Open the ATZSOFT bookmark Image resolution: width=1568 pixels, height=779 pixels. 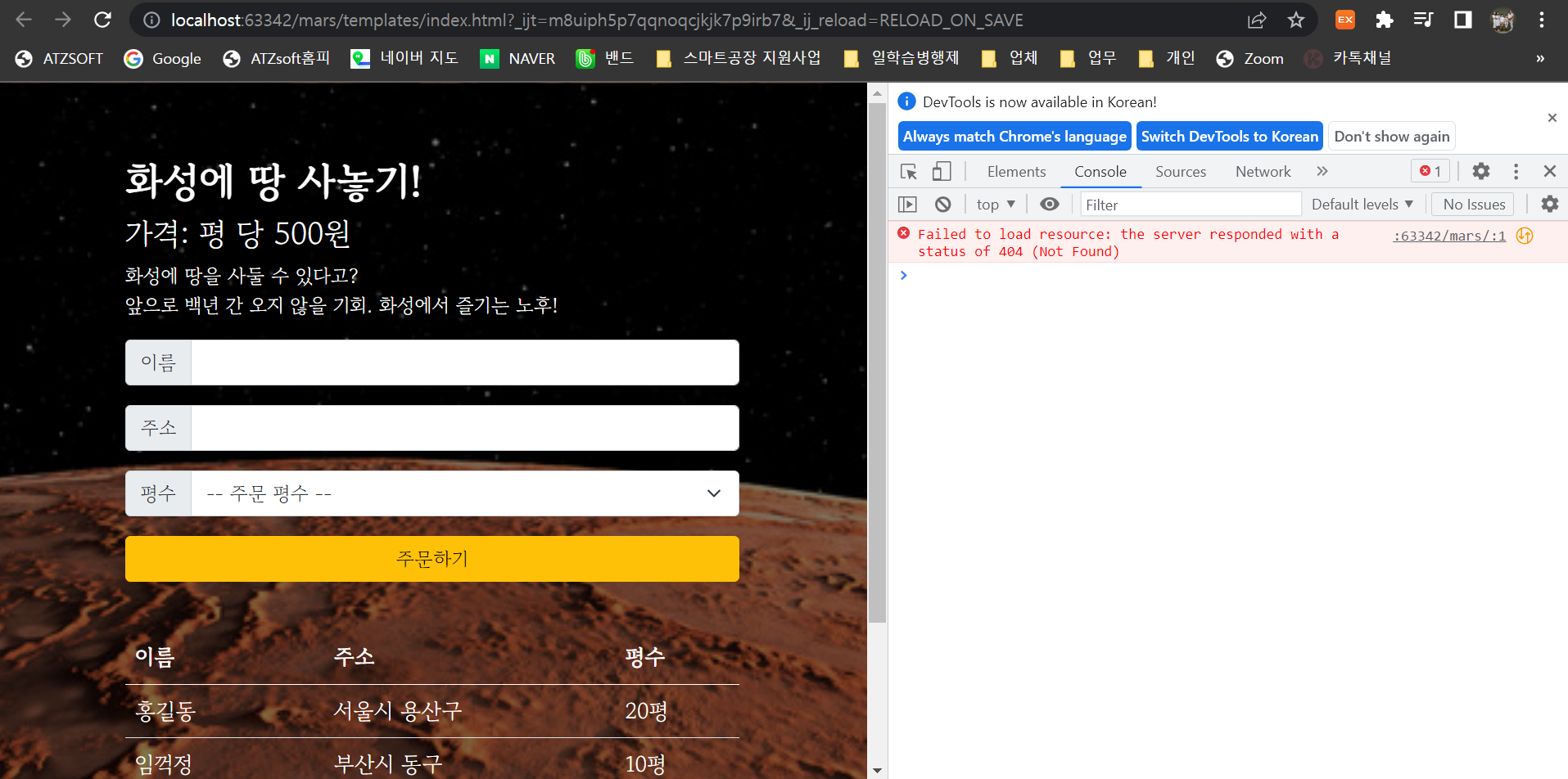[x=59, y=58]
